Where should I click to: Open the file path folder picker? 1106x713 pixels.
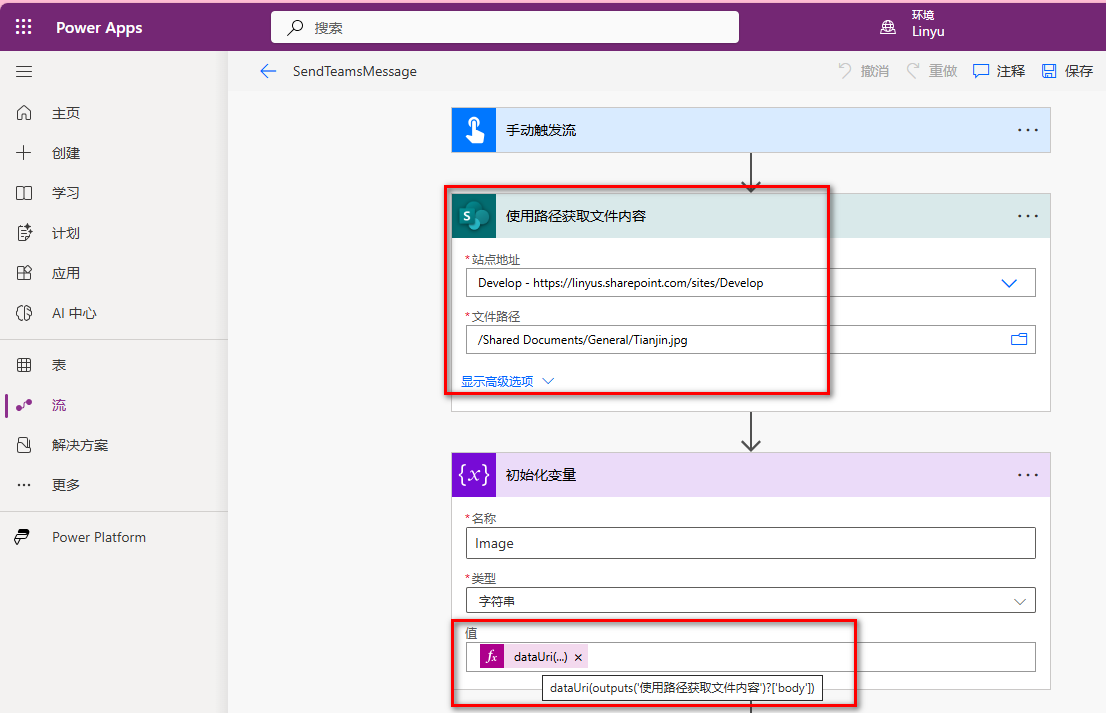(x=1019, y=339)
